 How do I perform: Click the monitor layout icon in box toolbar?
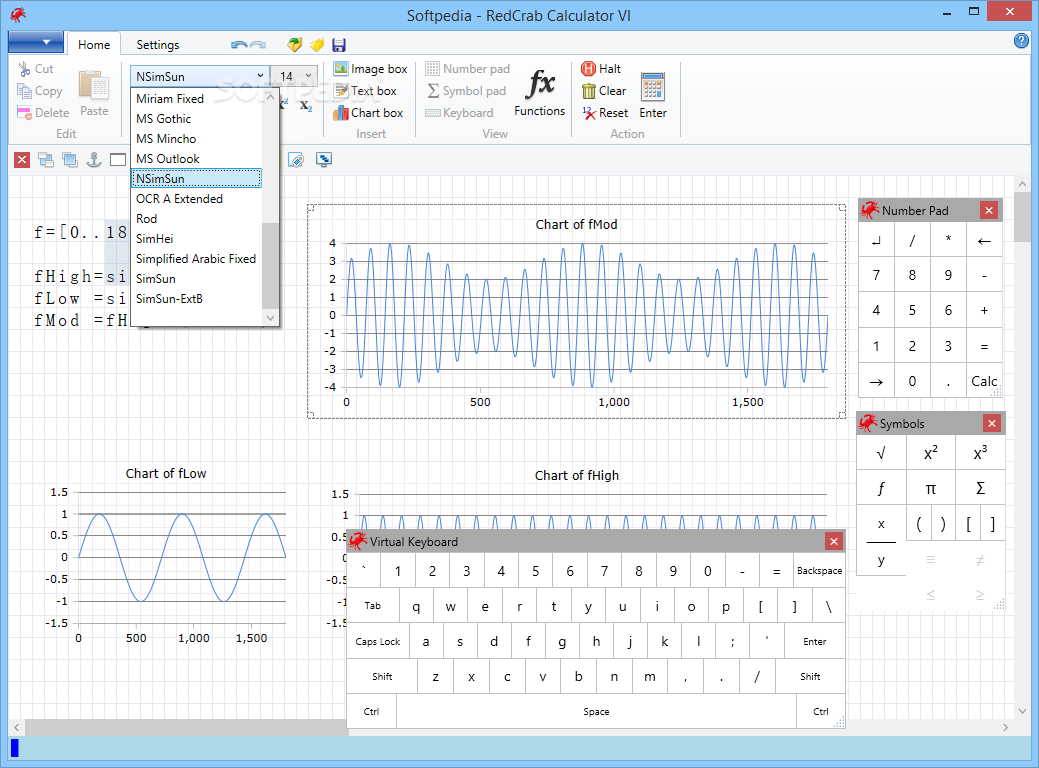click(323, 159)
